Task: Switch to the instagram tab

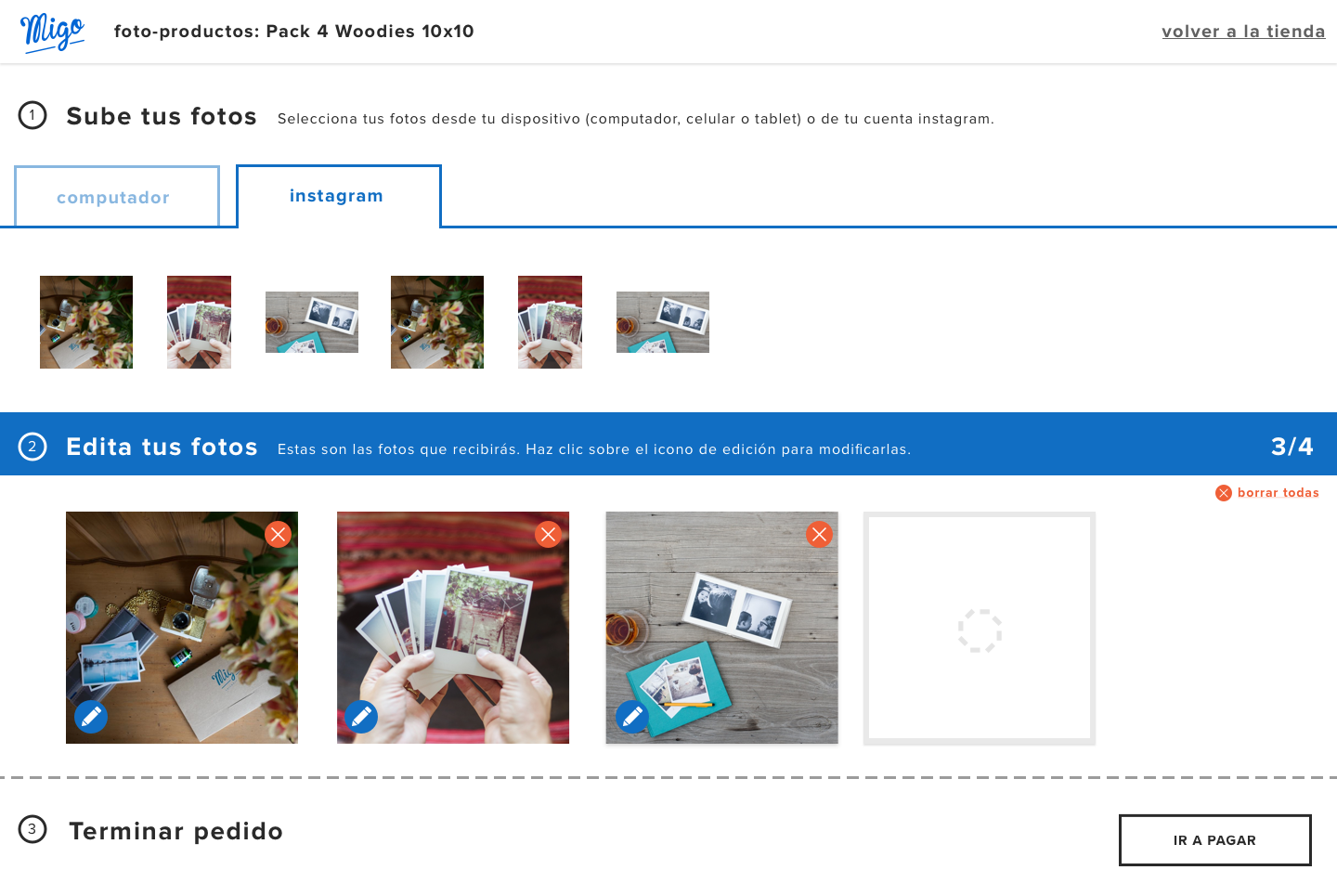Action: pyautogui.click(x=338, y=197)
